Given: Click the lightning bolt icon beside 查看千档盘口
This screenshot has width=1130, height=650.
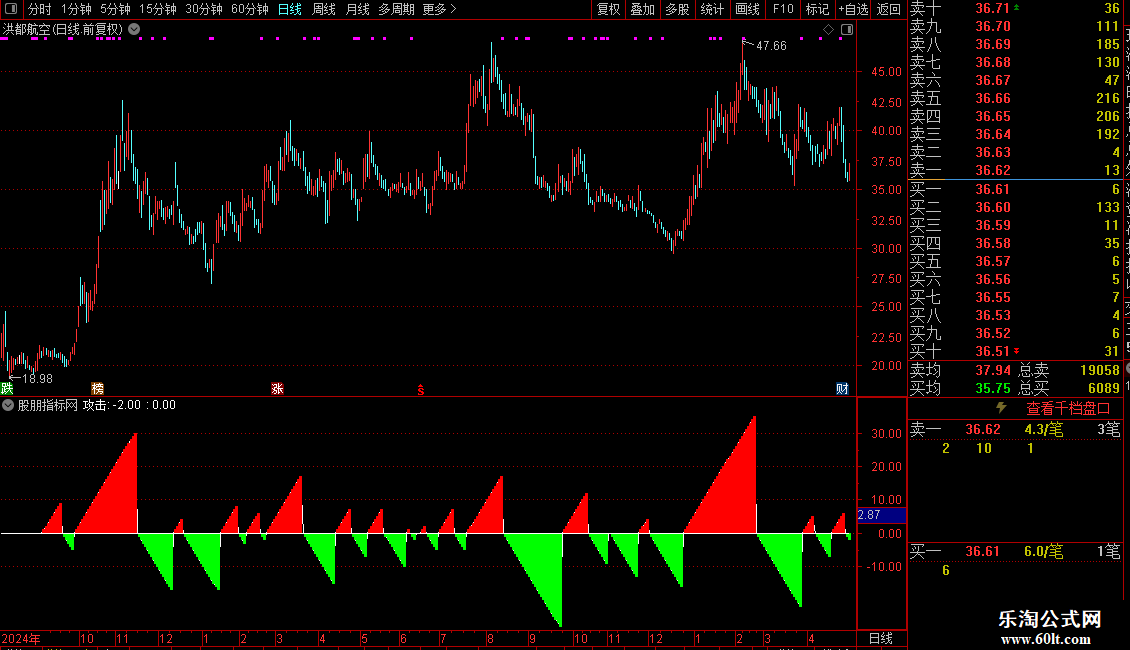Looking at the screenshot, I should [1001, 408].
